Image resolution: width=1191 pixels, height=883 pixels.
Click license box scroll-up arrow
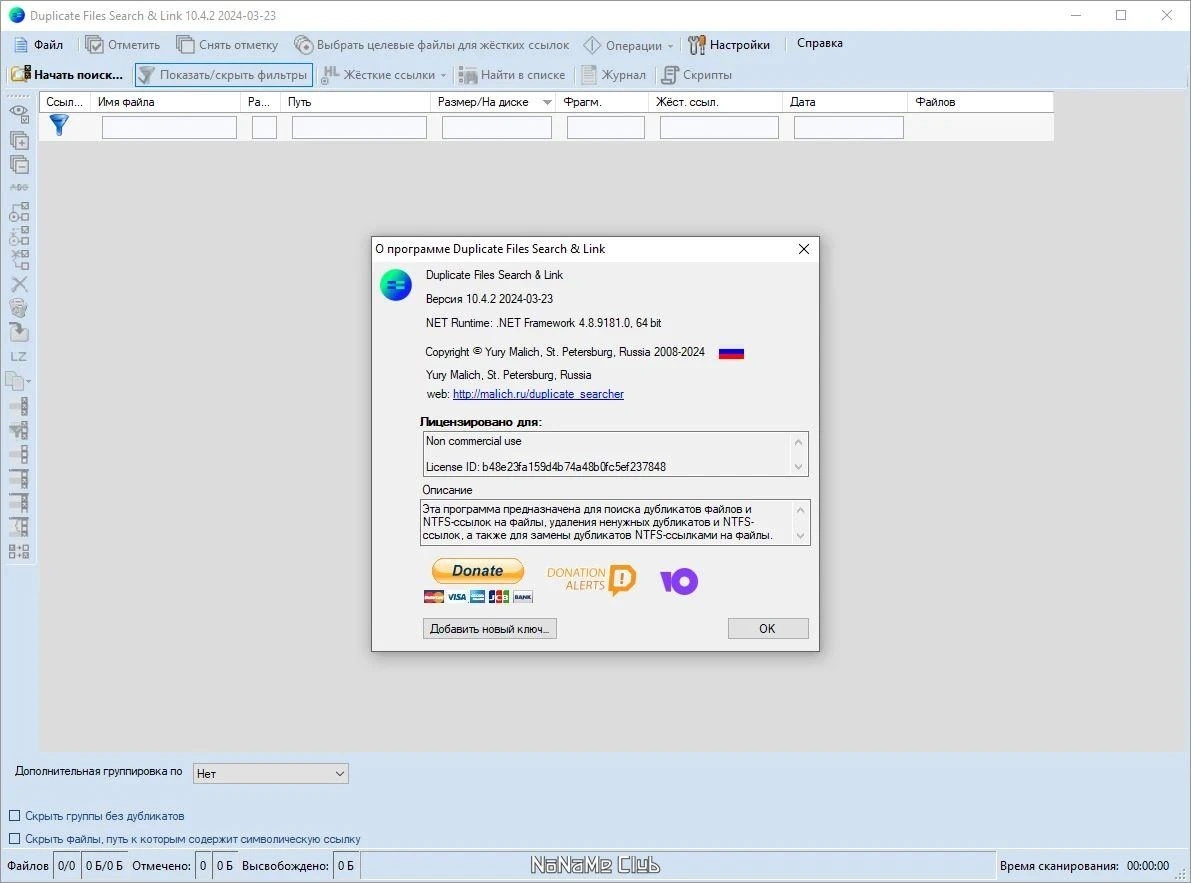coord(798,442)
